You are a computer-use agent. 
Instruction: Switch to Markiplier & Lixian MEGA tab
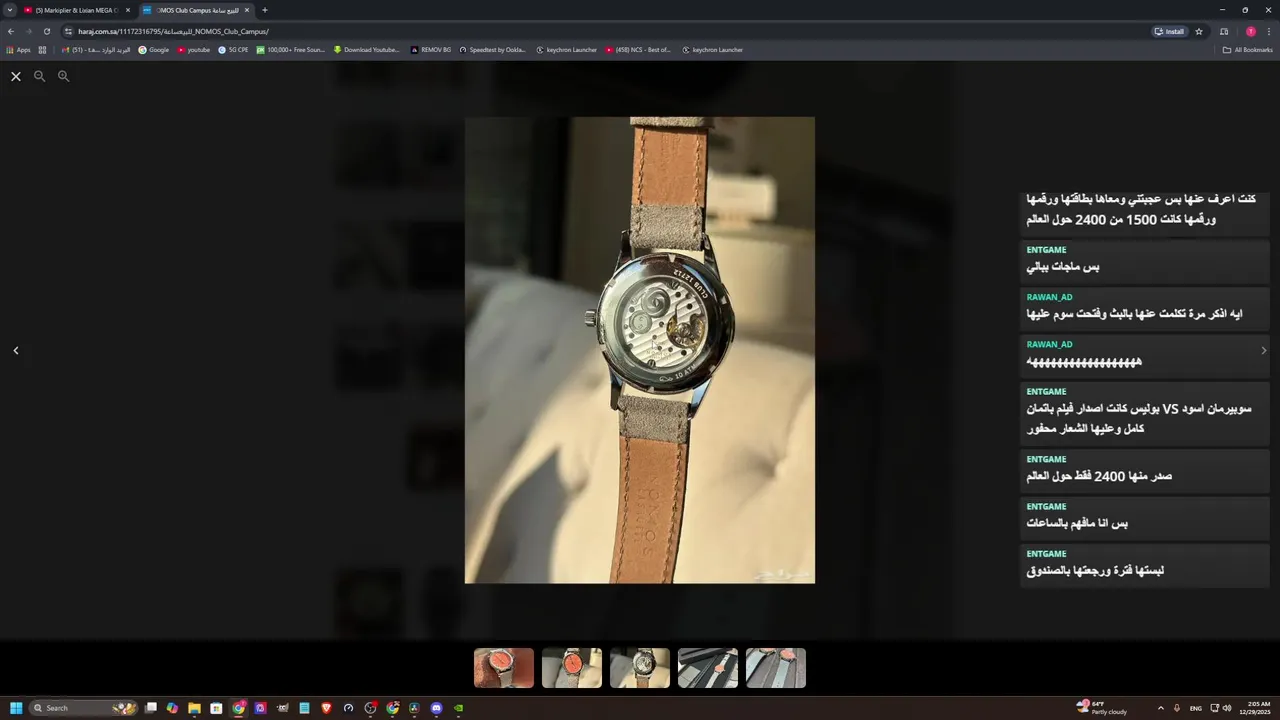pyautogui.click(x=76, y=10)
